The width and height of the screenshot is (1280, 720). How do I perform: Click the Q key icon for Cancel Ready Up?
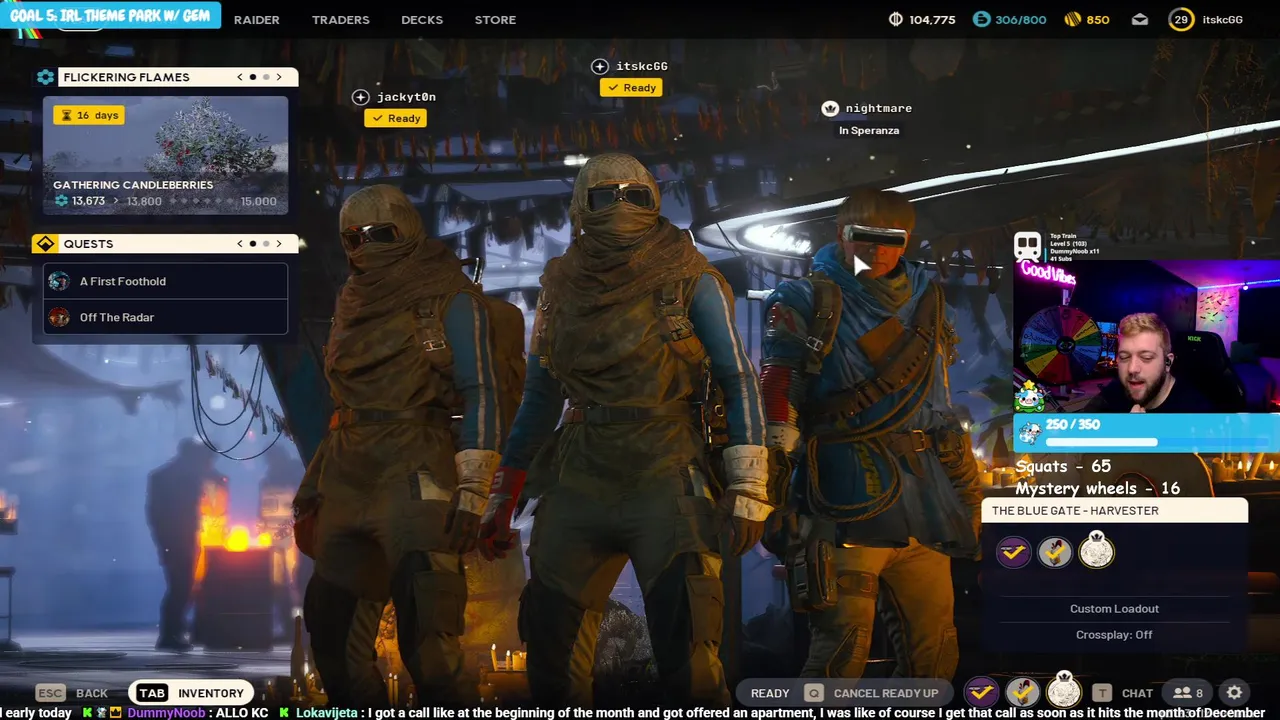click(x=814, y=692)
